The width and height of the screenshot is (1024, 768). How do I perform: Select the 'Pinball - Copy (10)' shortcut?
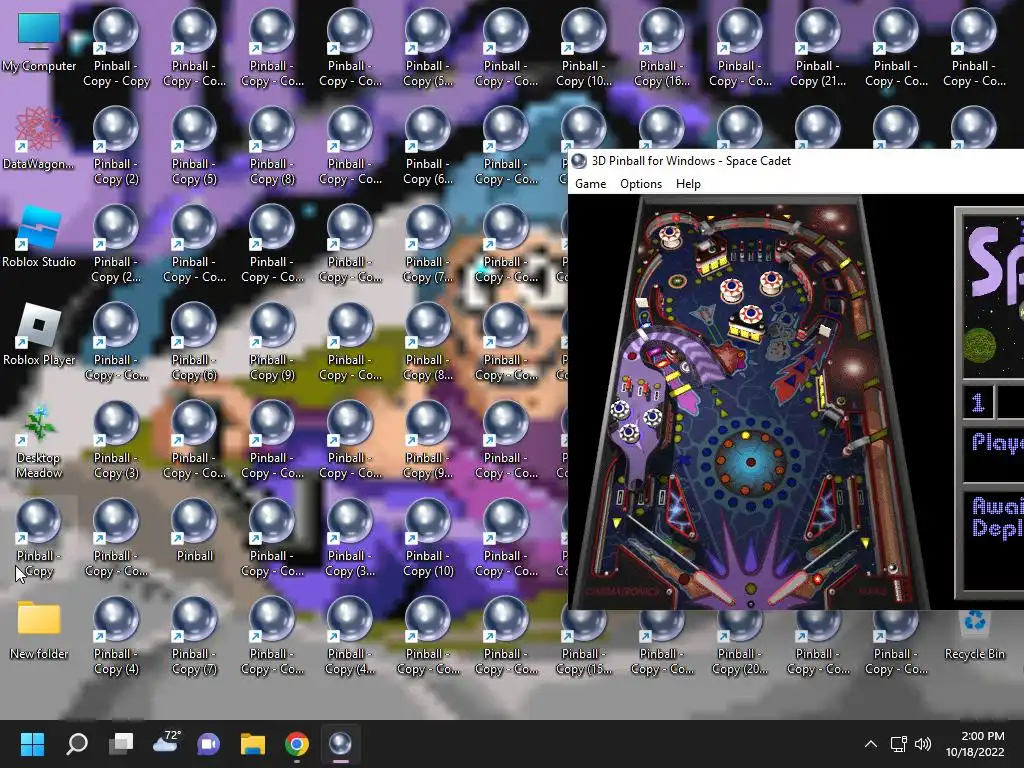428,538
